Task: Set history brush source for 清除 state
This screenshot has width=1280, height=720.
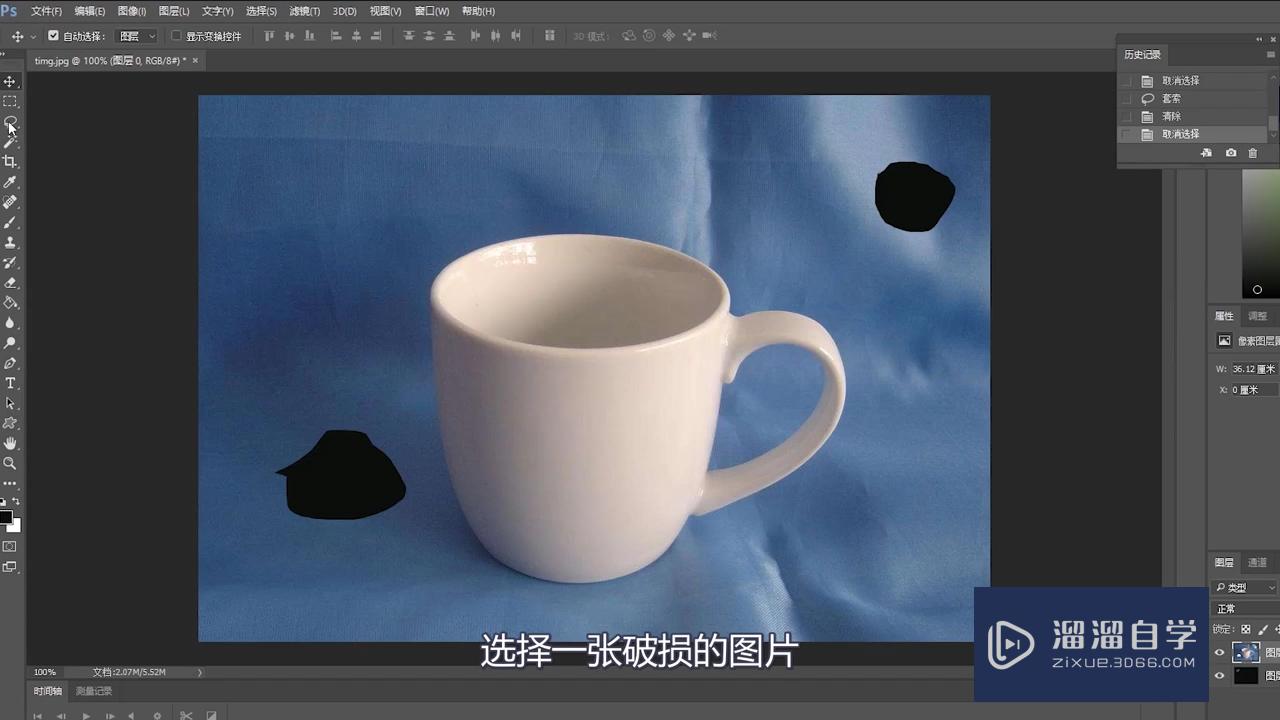Action: click(x=1127, y=116)
